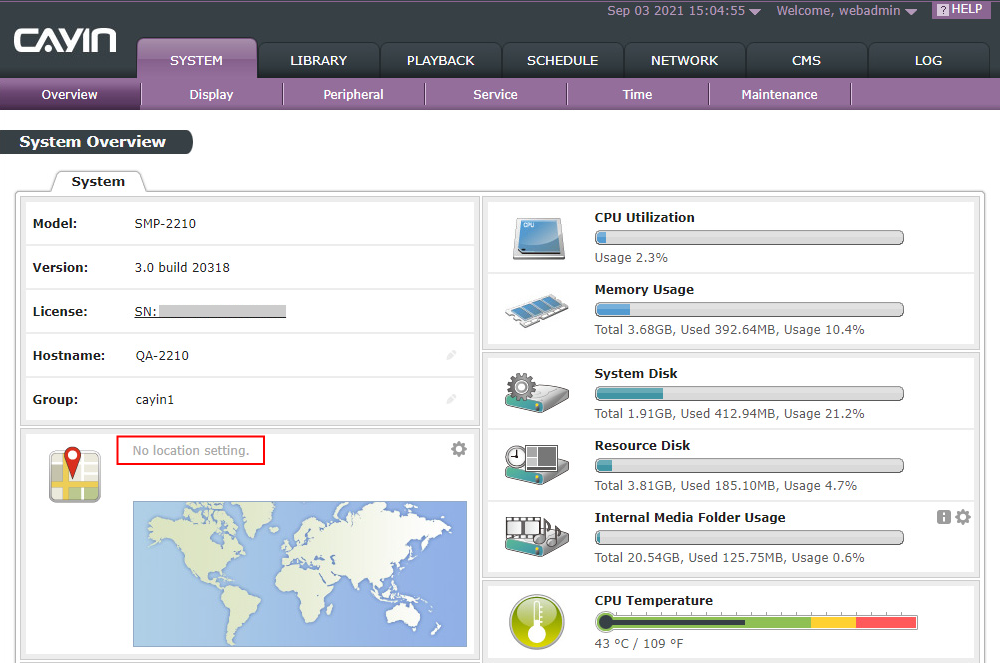The width and height of the screenshot is (1000, 663).
Task: Open the Peripheral submenu
Action: [x=353, y=94]
